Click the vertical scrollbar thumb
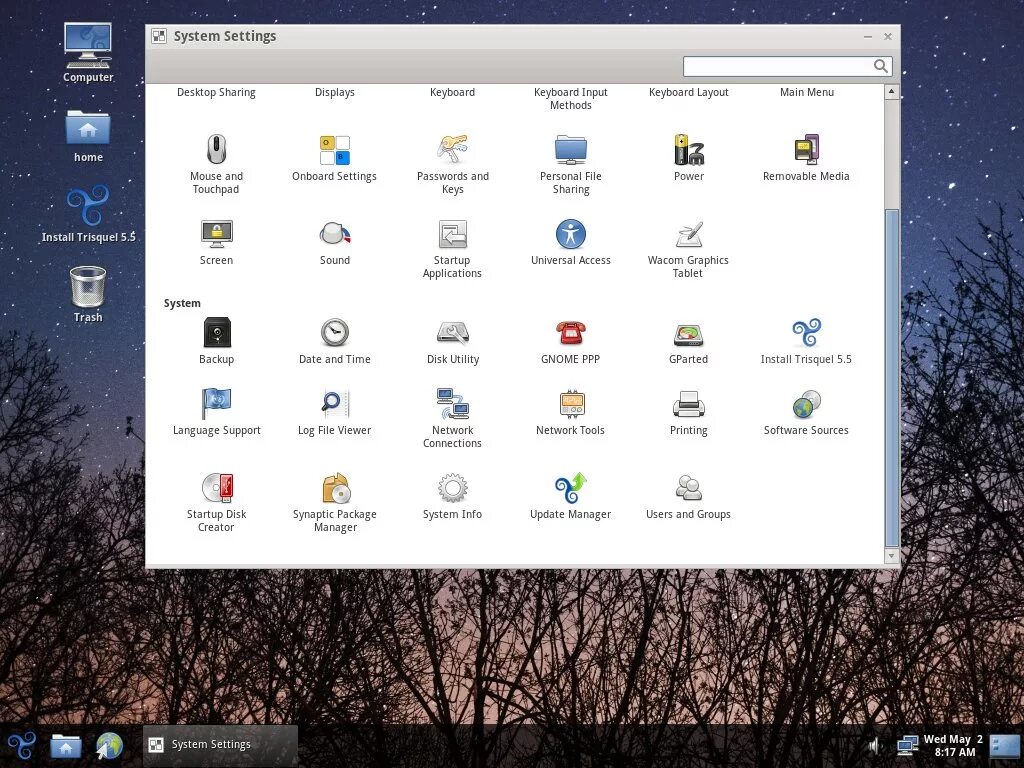 coord(892,379)
